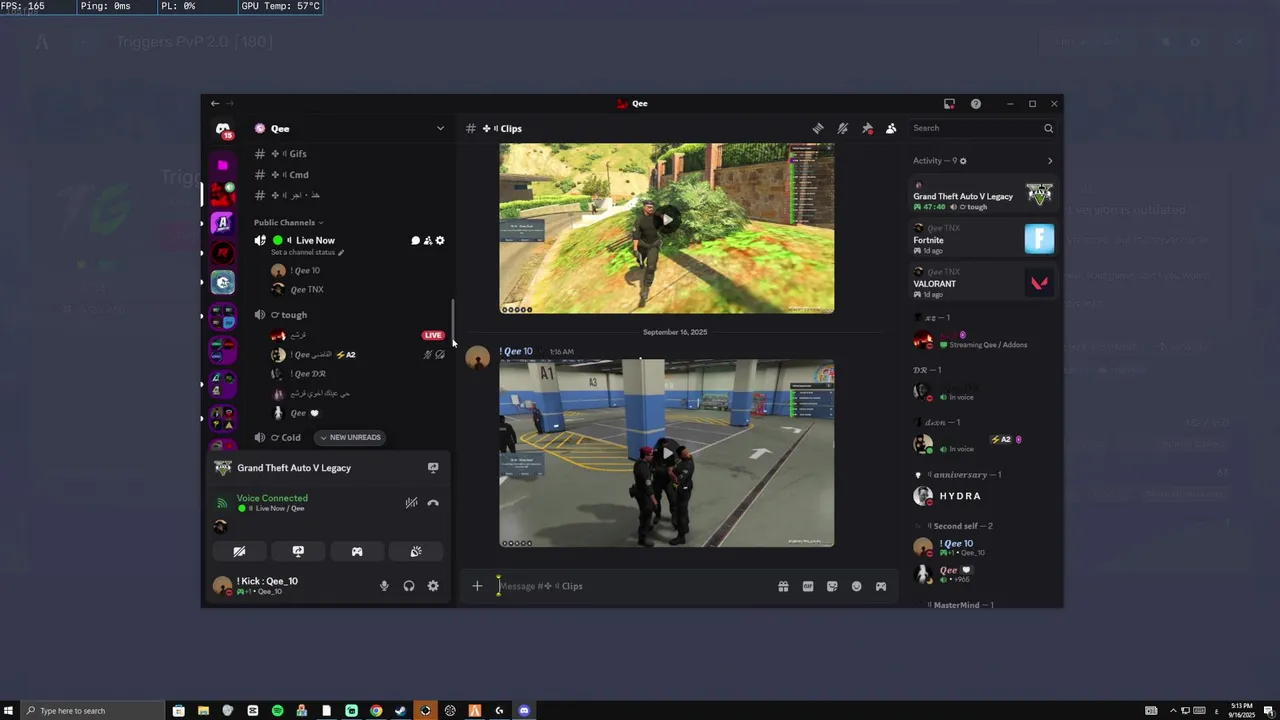
Task: Open the Help question mark icon
Action: click(976, 103)
